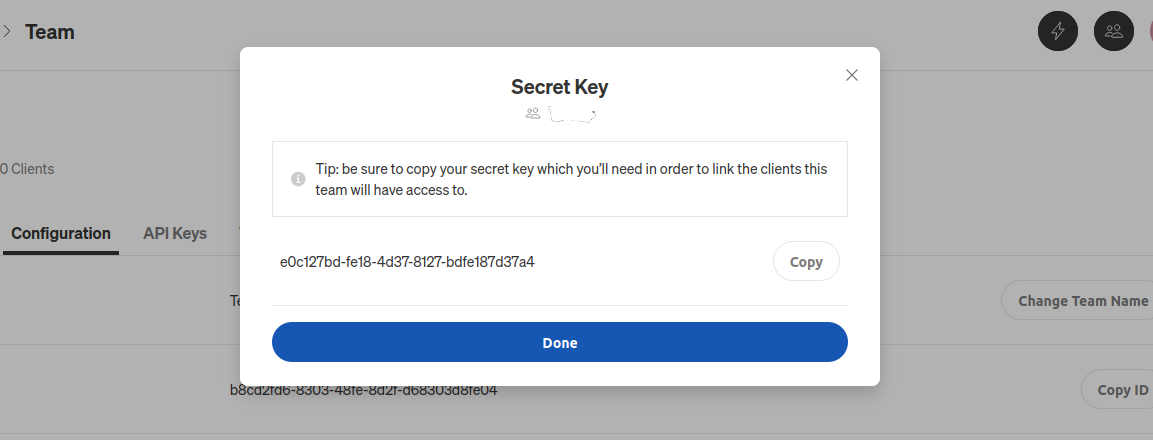Image resolution: width=1153 pixels, height=440 pixels.
Task: Click the Change Team Name button
Action: coord(1077,300)
